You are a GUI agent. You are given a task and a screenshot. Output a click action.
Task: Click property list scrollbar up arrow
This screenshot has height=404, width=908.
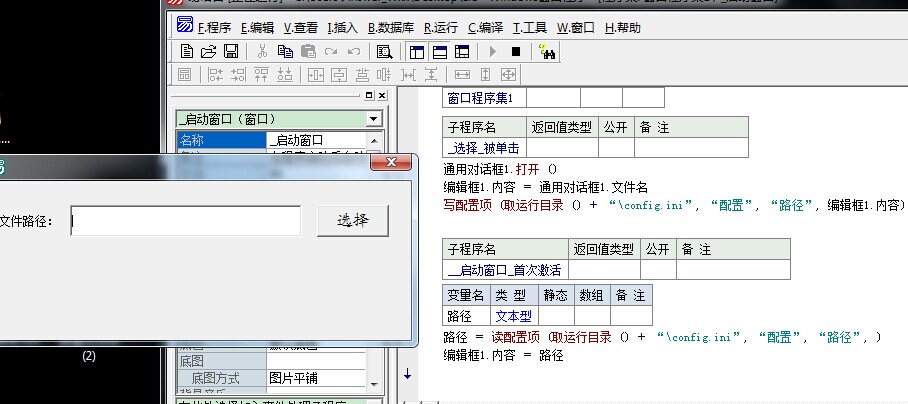coord(374,141)
